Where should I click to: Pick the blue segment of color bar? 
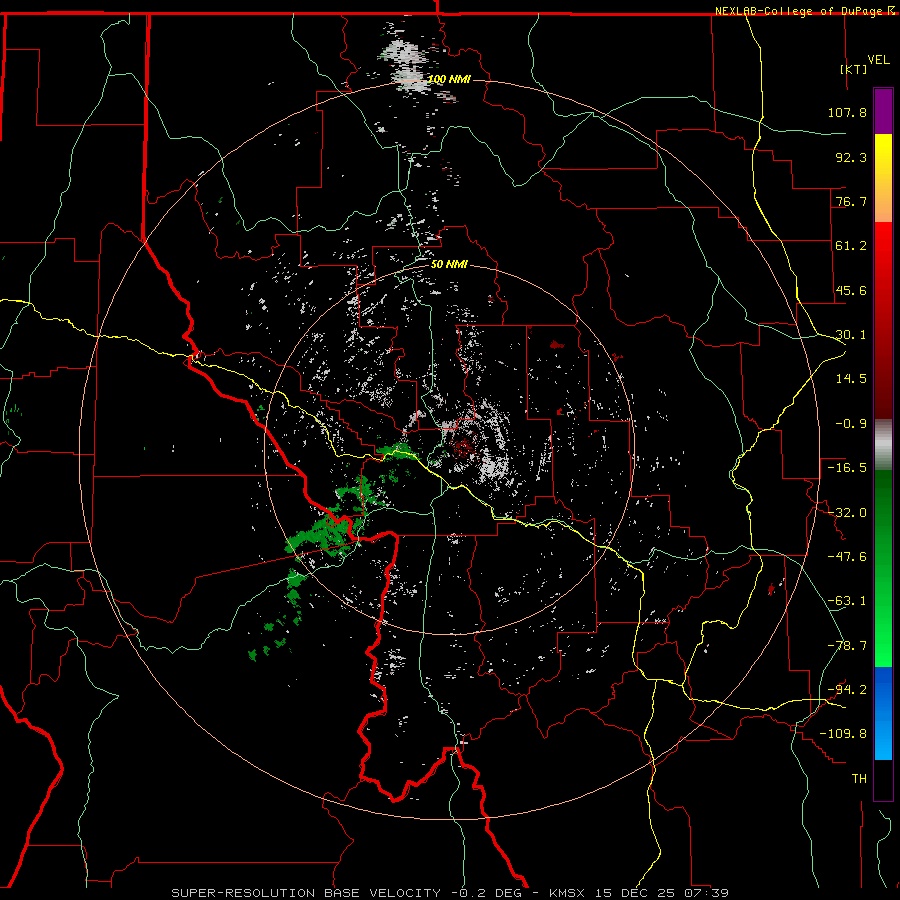[883, 713]
